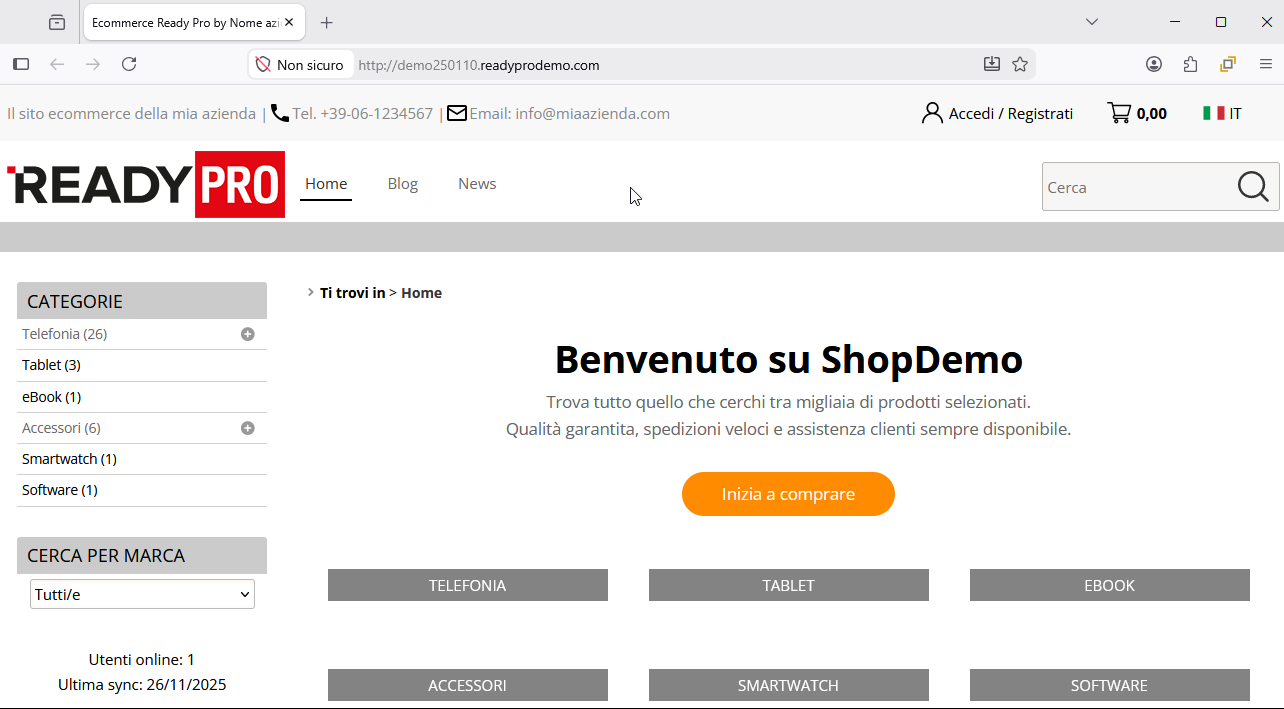Expand the Telefonia category plus toggle
The height and width of the screenshot is (709, 1284).
click(x=247, y=334)
